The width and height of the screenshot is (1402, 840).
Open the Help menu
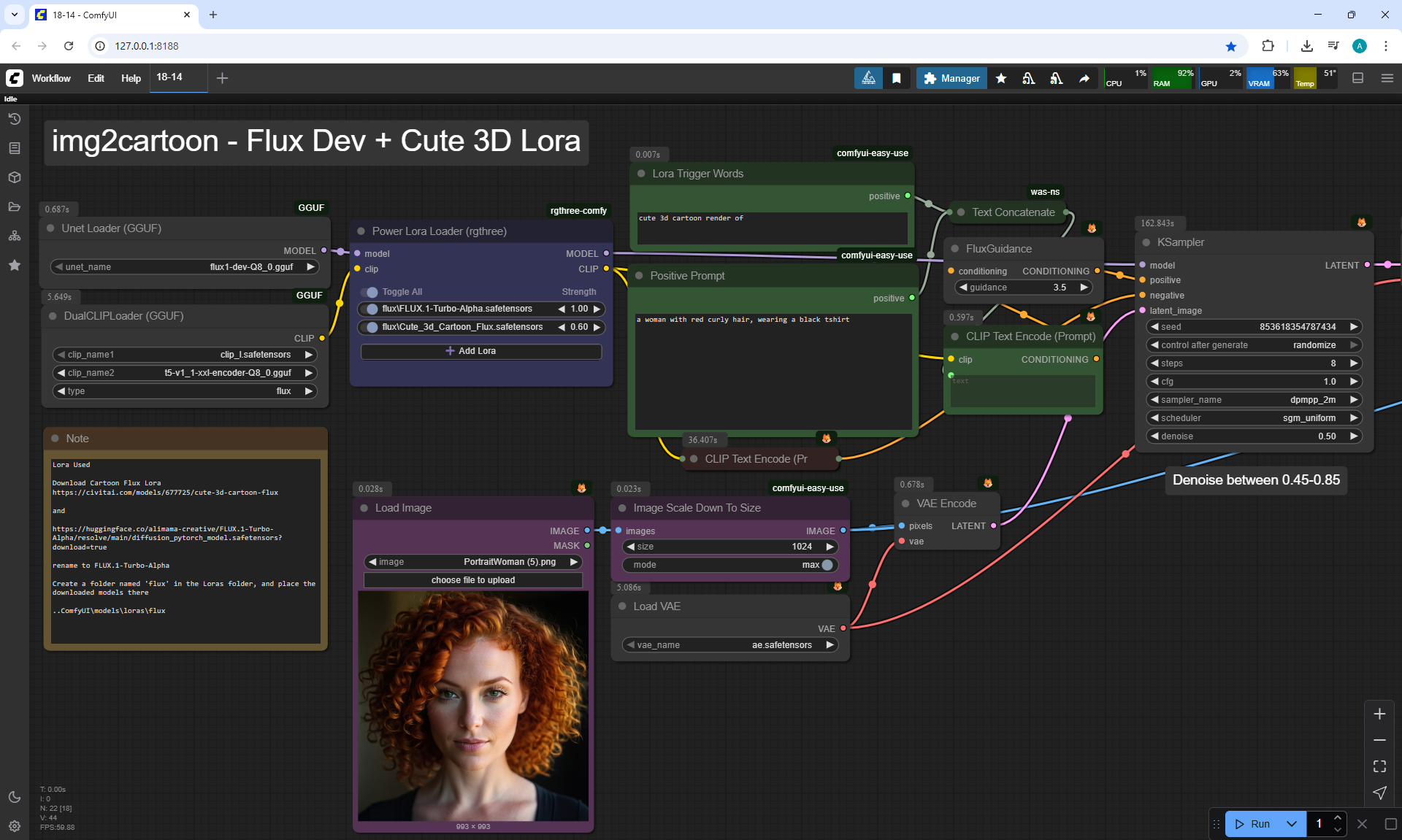[131, 78]
